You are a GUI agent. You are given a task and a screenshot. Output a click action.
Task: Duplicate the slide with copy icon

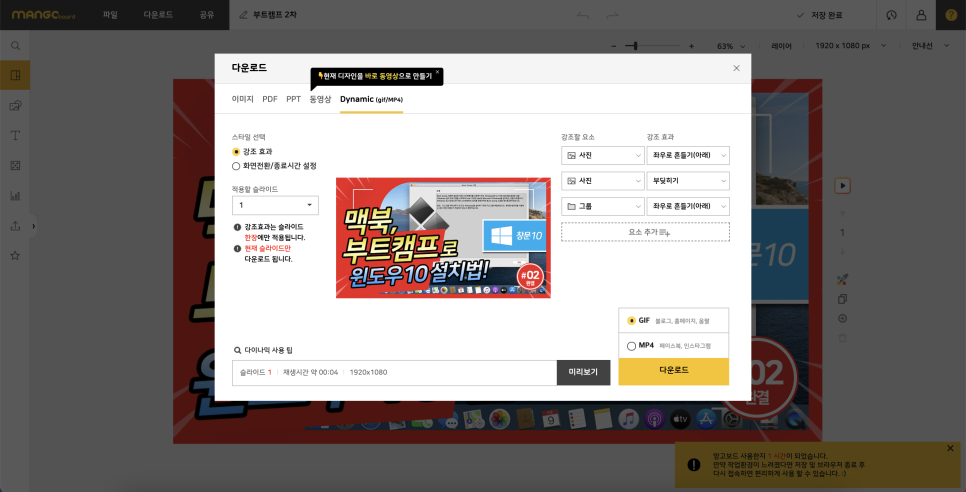843,299
